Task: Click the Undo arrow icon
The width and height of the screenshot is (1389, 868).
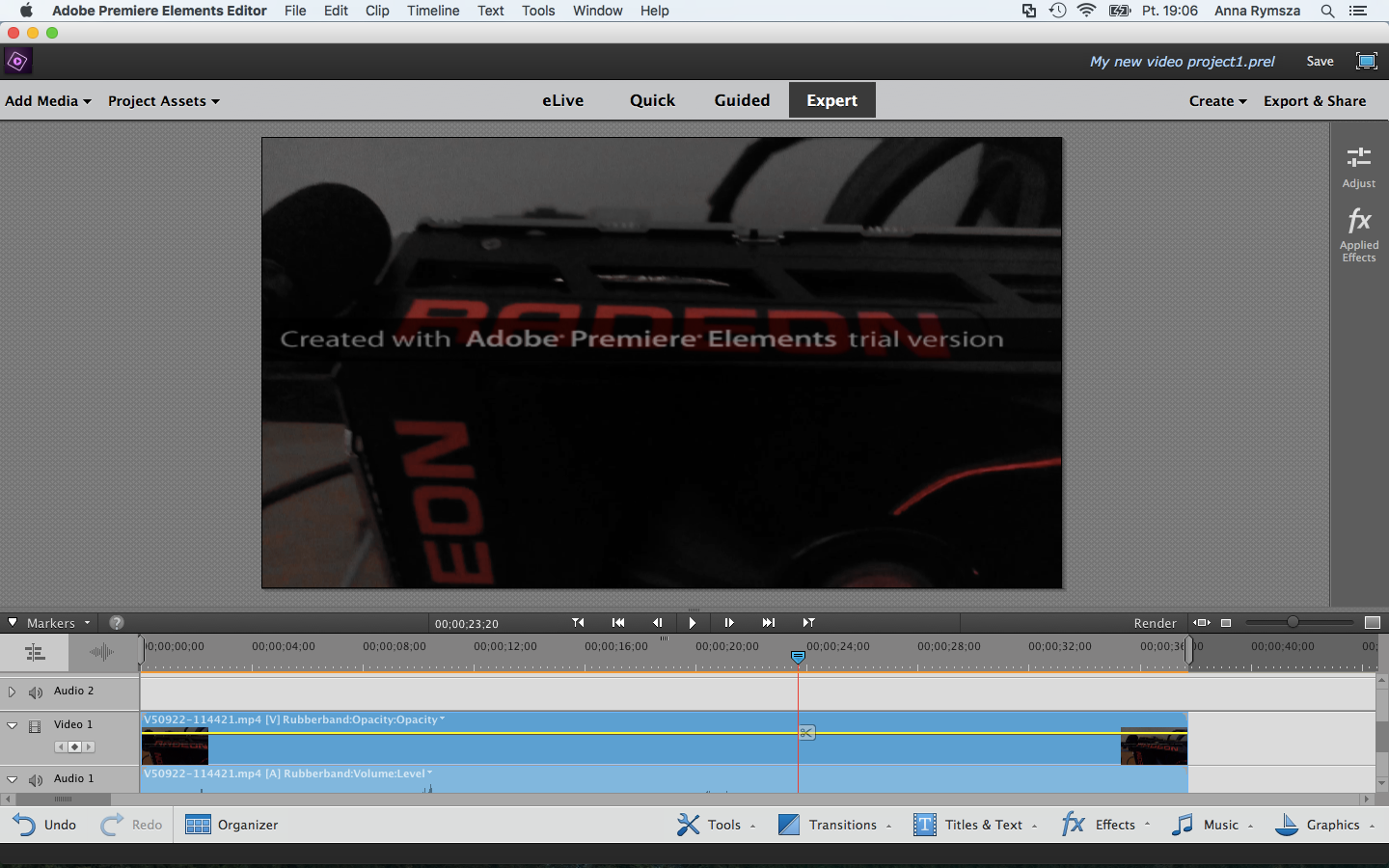Action: (24, 825)
